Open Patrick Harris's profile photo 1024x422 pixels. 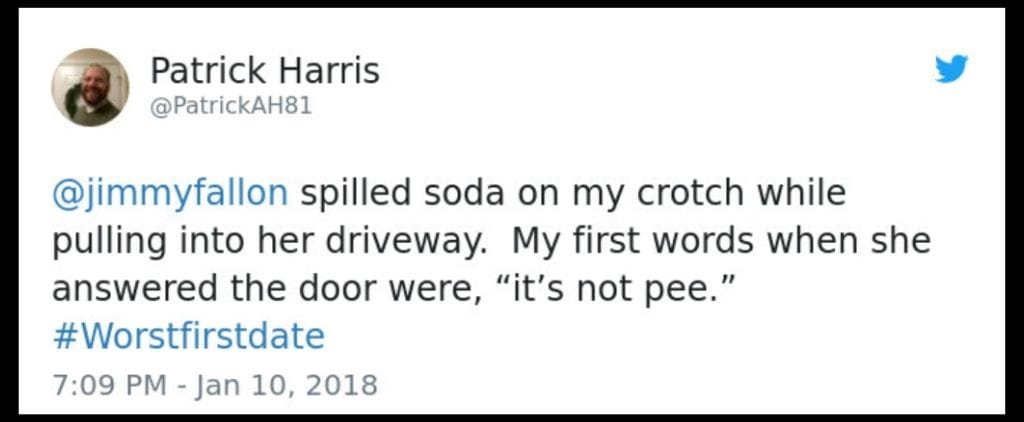(x=90, y=87)
